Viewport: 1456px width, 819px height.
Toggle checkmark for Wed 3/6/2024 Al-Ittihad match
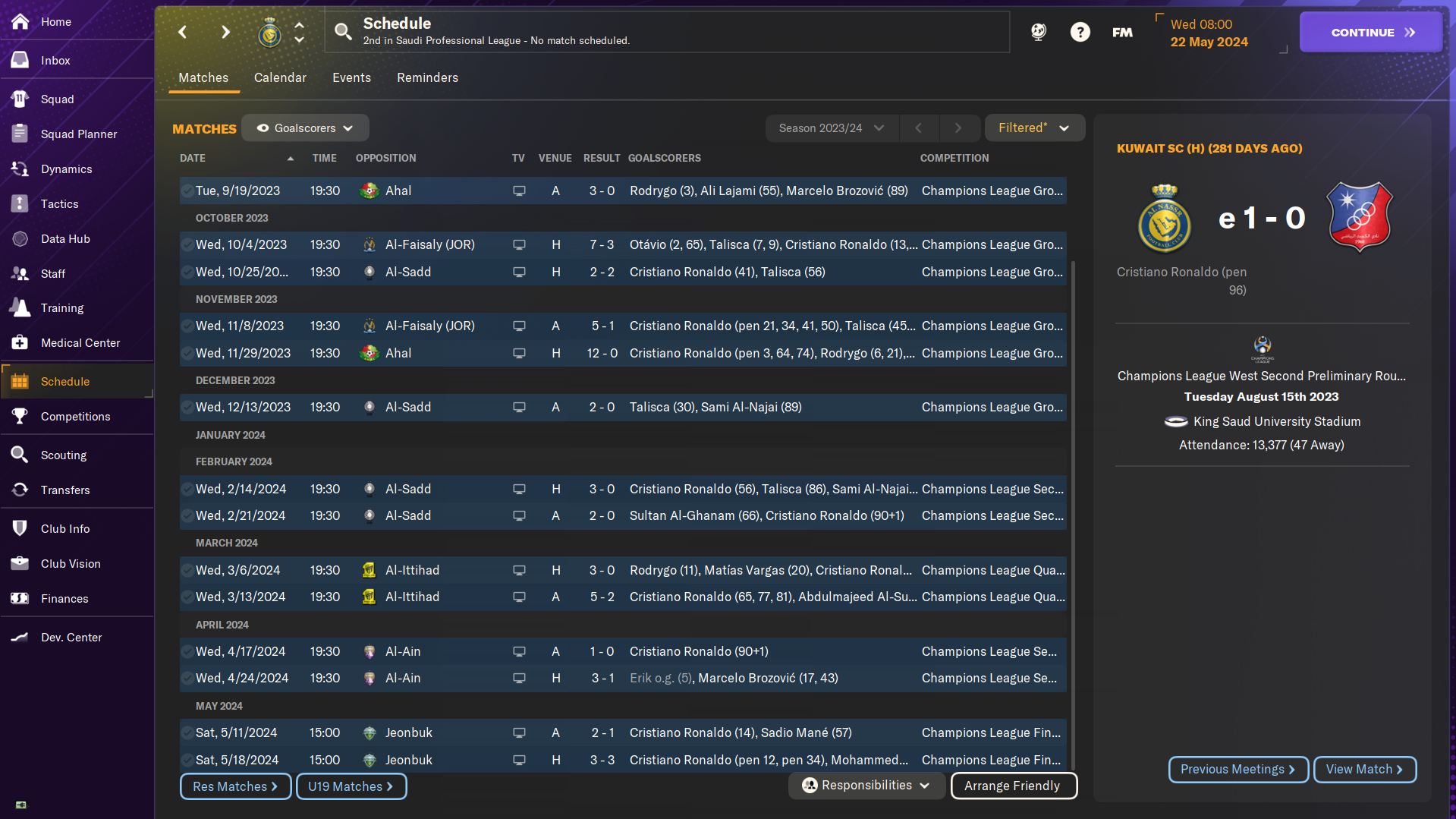click(x=187, y=571)
